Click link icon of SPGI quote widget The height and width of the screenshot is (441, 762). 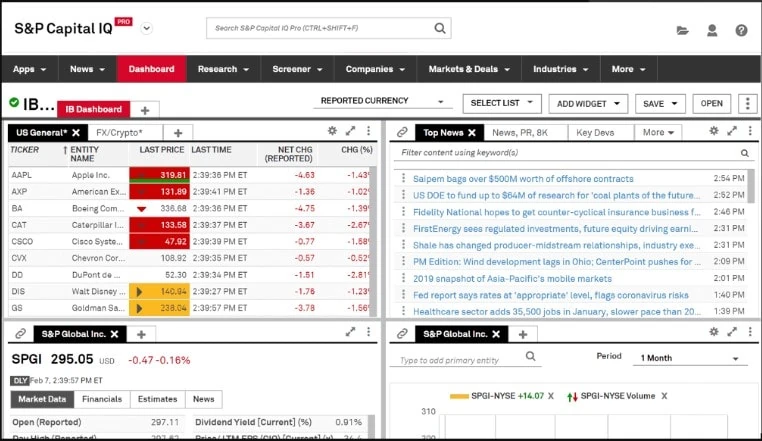[20, 334]
